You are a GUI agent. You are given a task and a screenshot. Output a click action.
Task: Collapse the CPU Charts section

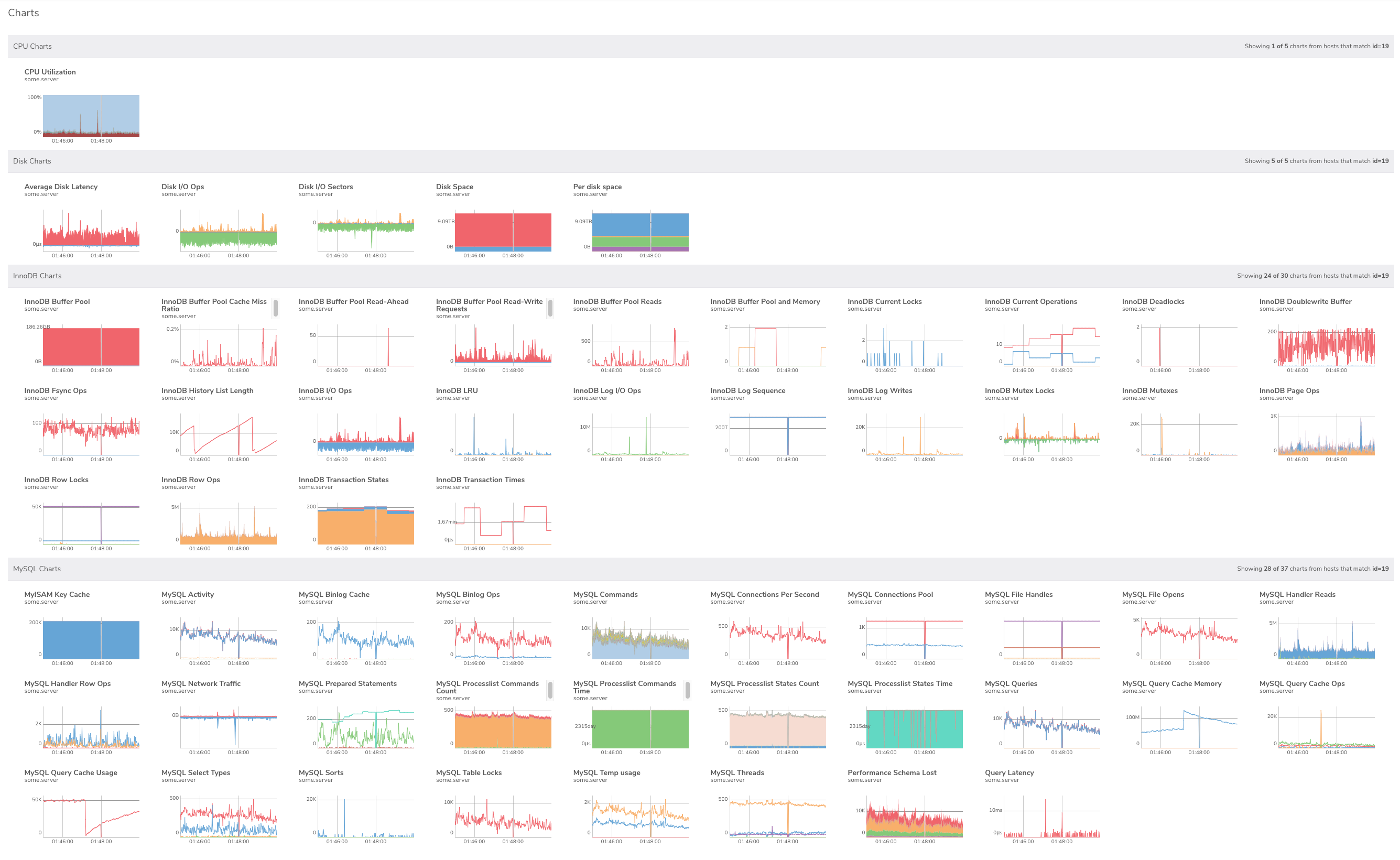point(32,46)
